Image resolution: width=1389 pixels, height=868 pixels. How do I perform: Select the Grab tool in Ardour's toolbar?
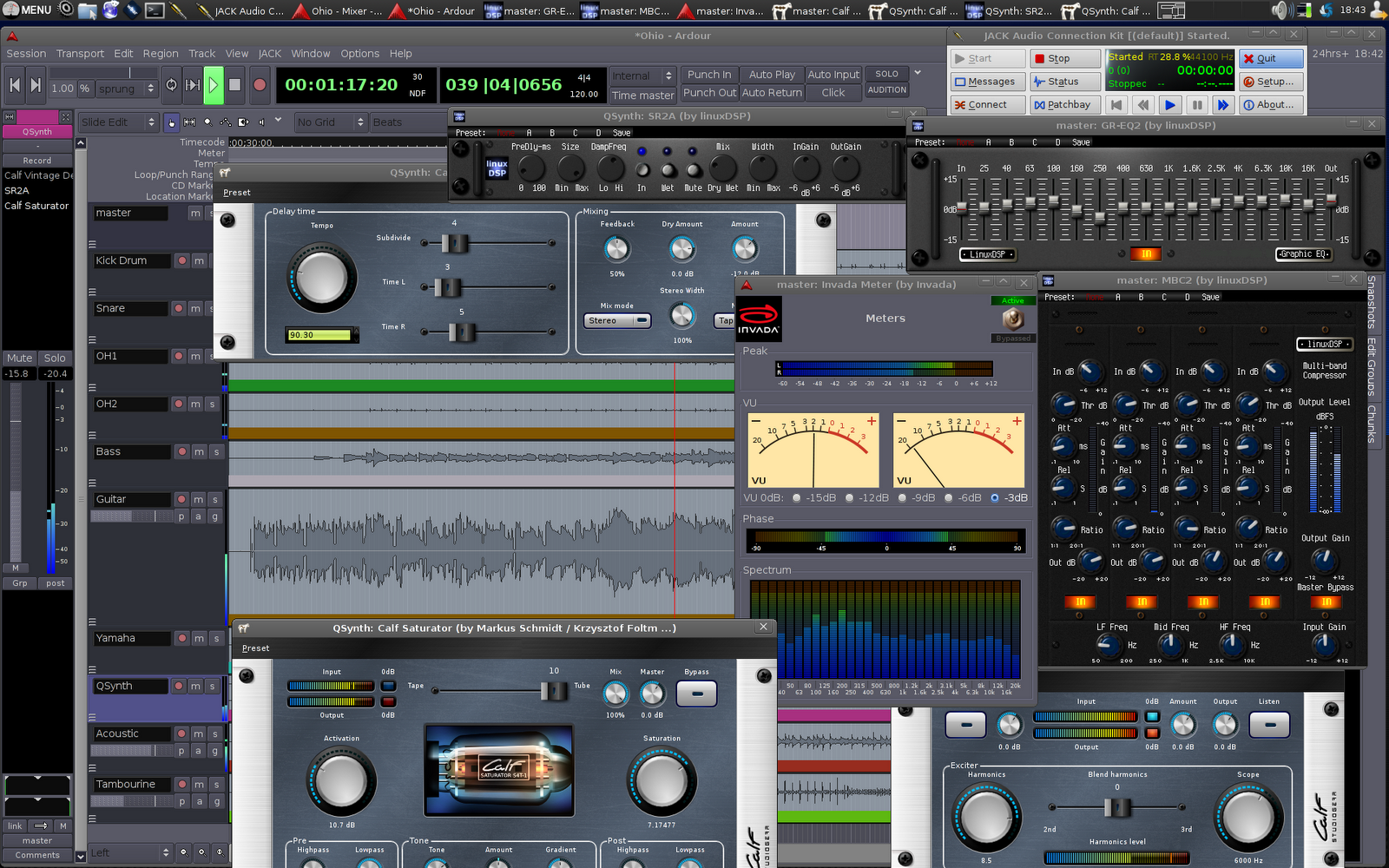172,122
